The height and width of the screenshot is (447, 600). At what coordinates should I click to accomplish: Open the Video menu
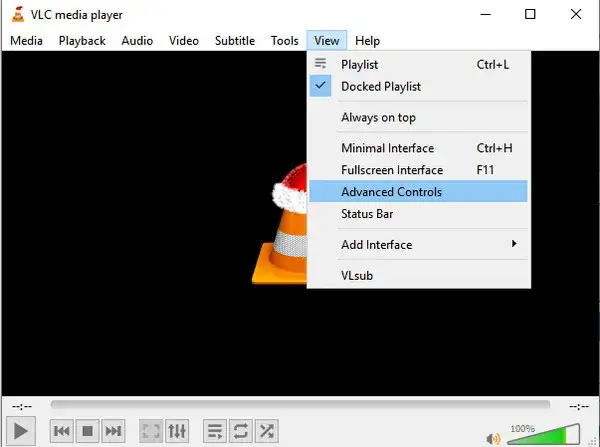coord(184,41)
